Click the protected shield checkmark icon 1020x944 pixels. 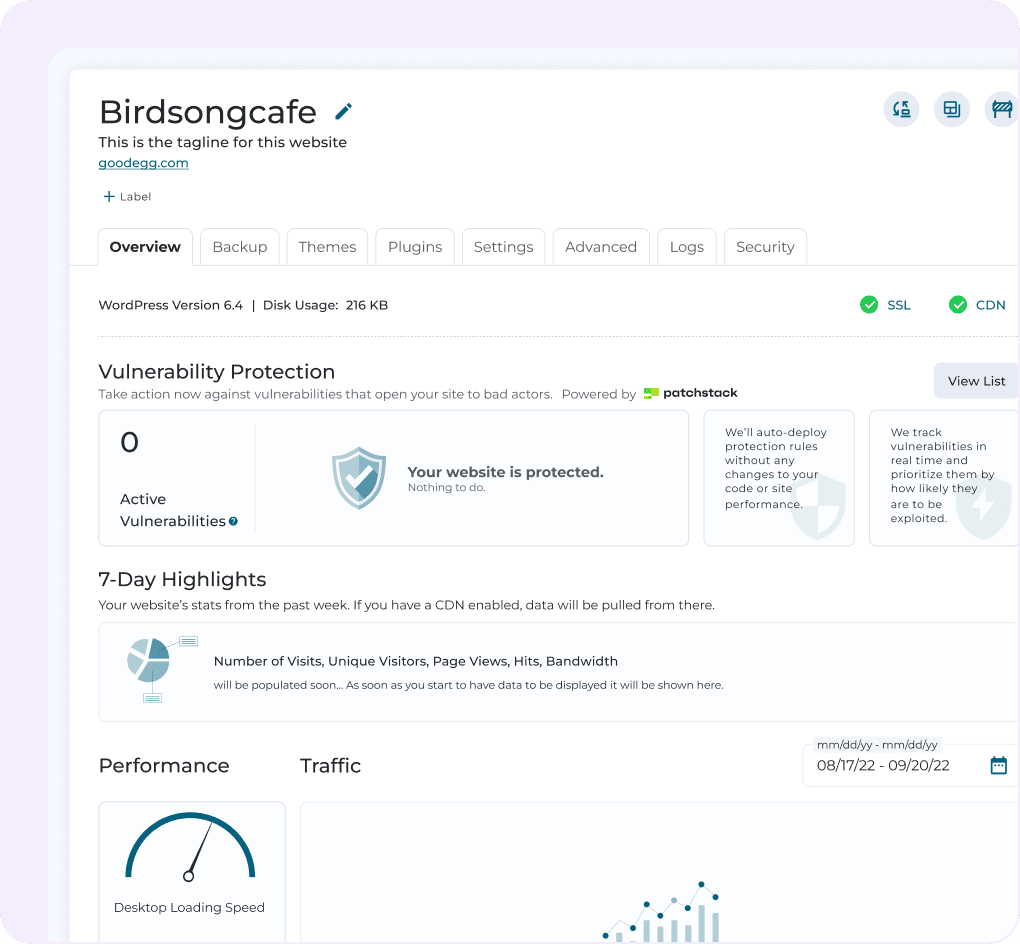coord(358,478)
